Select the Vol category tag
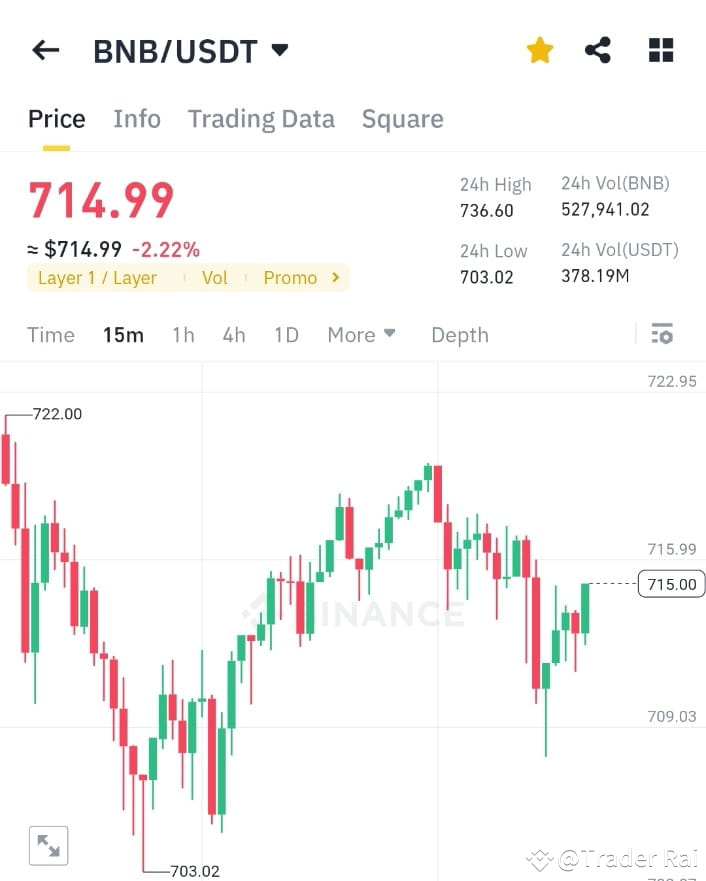The height and width of the screenshot is (881, 706). [214, 277]
